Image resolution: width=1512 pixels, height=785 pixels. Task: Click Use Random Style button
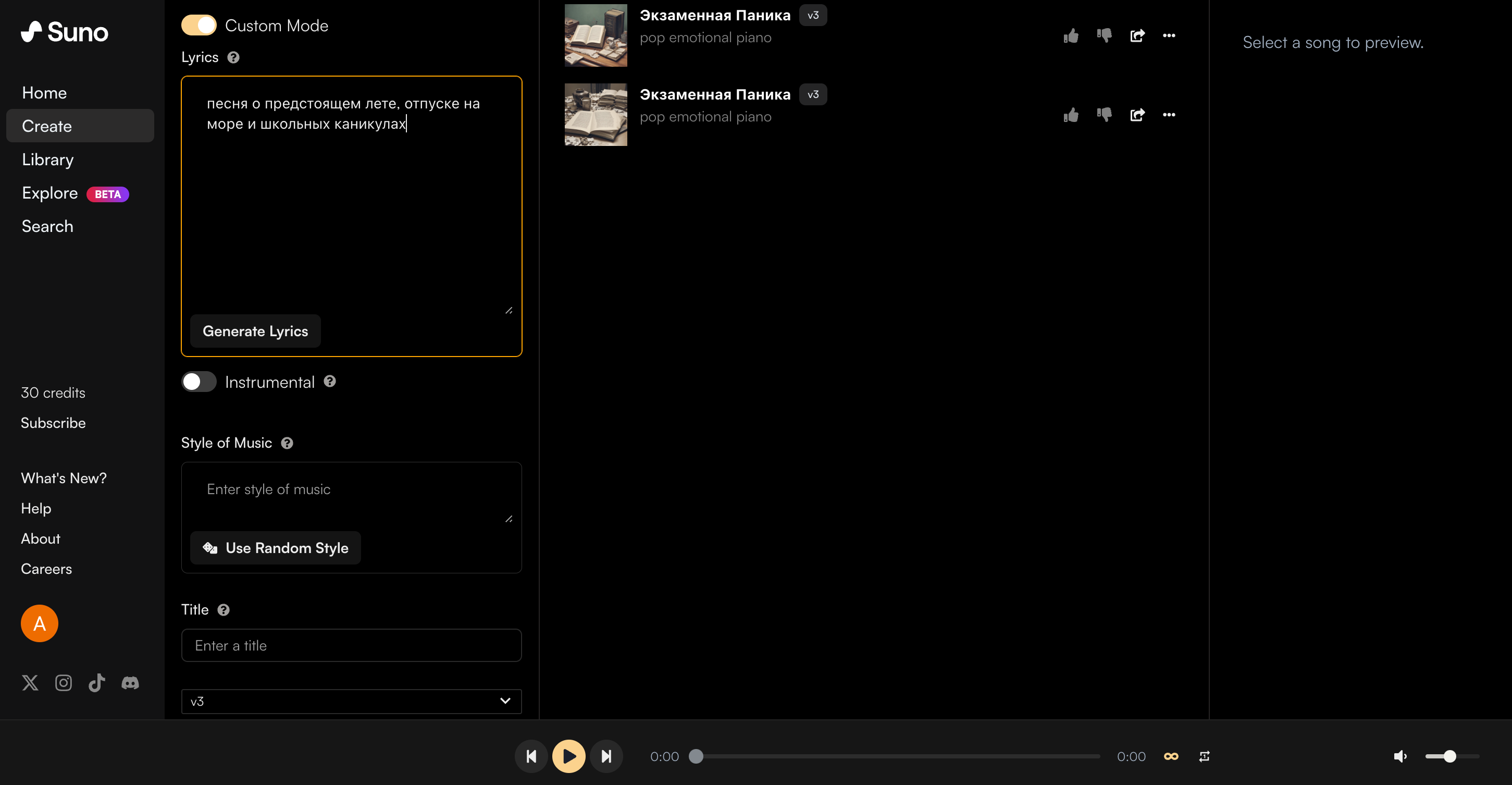(275, 548)
